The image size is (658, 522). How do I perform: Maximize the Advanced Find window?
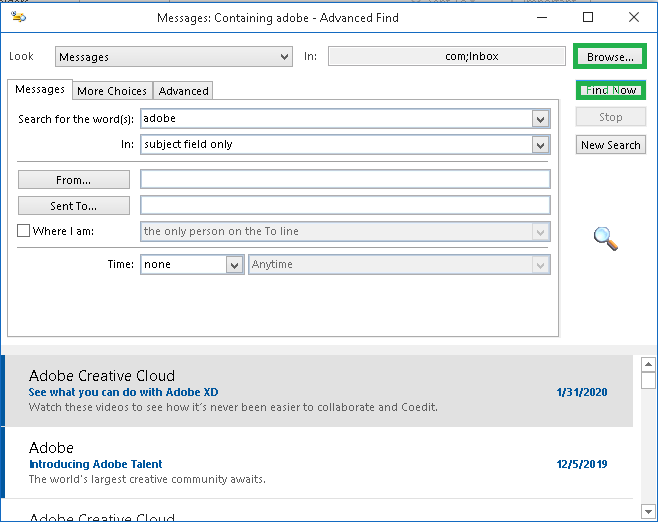click(x=588, y=17)
